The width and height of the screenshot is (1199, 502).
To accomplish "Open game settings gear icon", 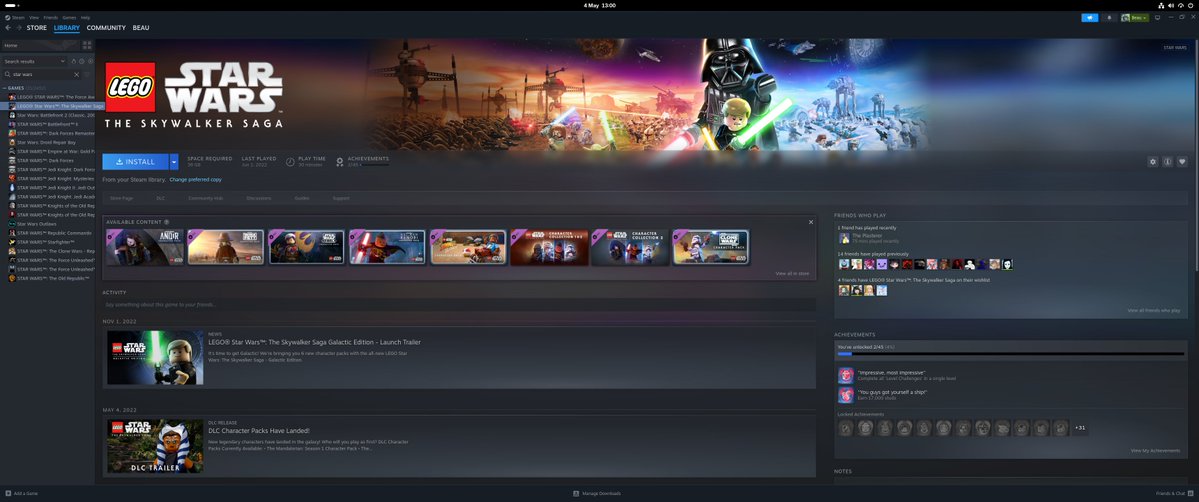I will (x=1152, y=161).
